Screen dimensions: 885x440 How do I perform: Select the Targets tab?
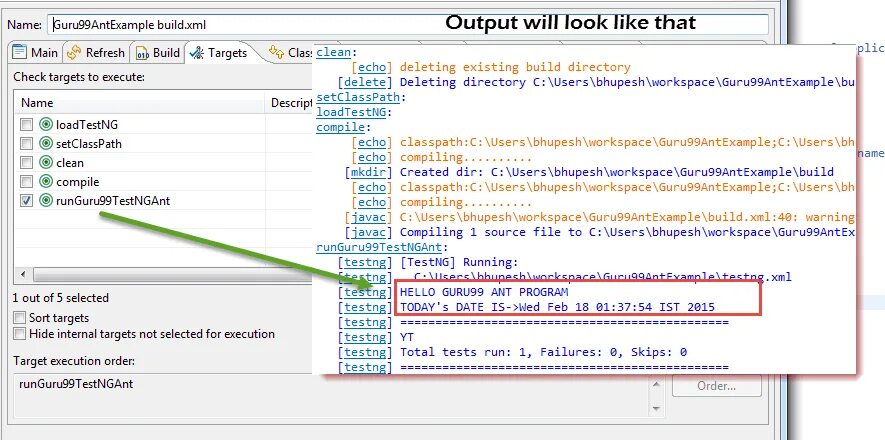[220, 52]
